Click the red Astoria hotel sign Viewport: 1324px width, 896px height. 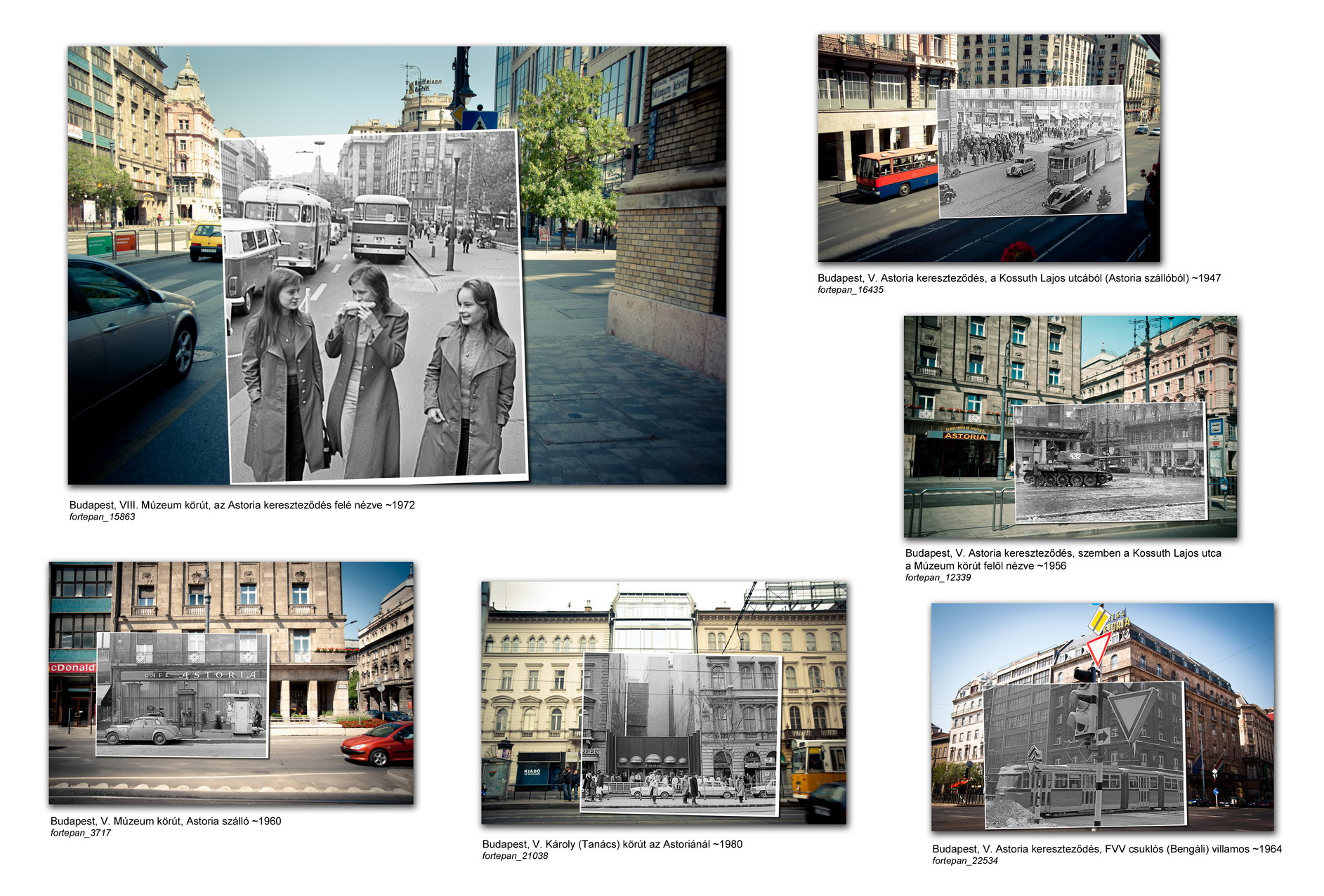965,436
